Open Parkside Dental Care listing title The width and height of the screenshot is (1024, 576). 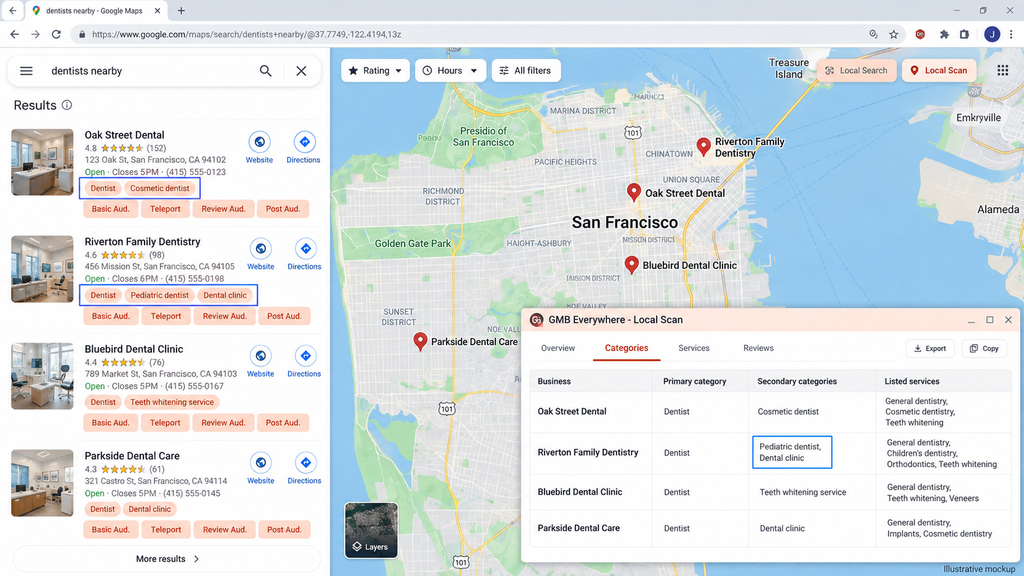(132, 456)
